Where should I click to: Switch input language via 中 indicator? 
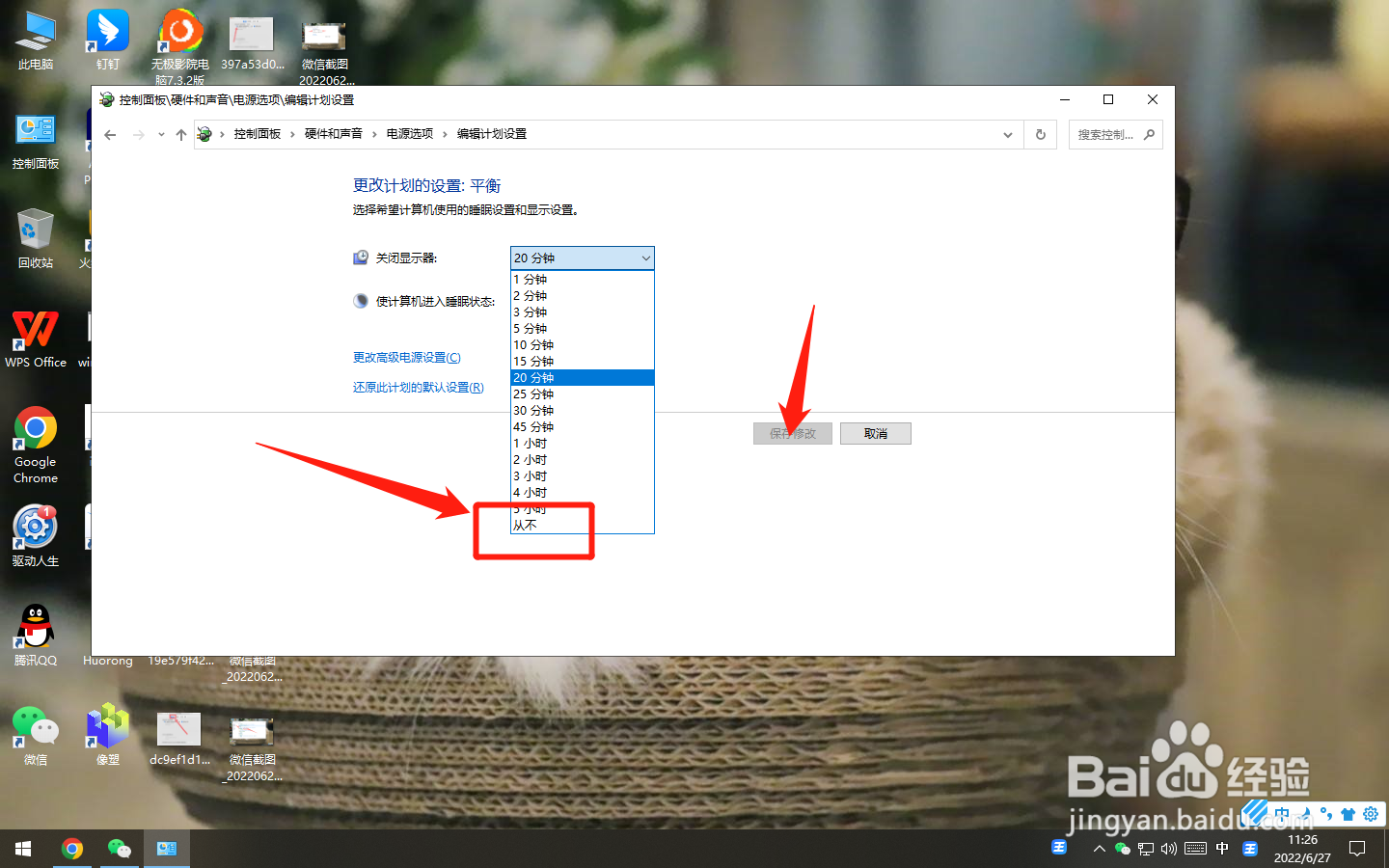point(1221,849)
